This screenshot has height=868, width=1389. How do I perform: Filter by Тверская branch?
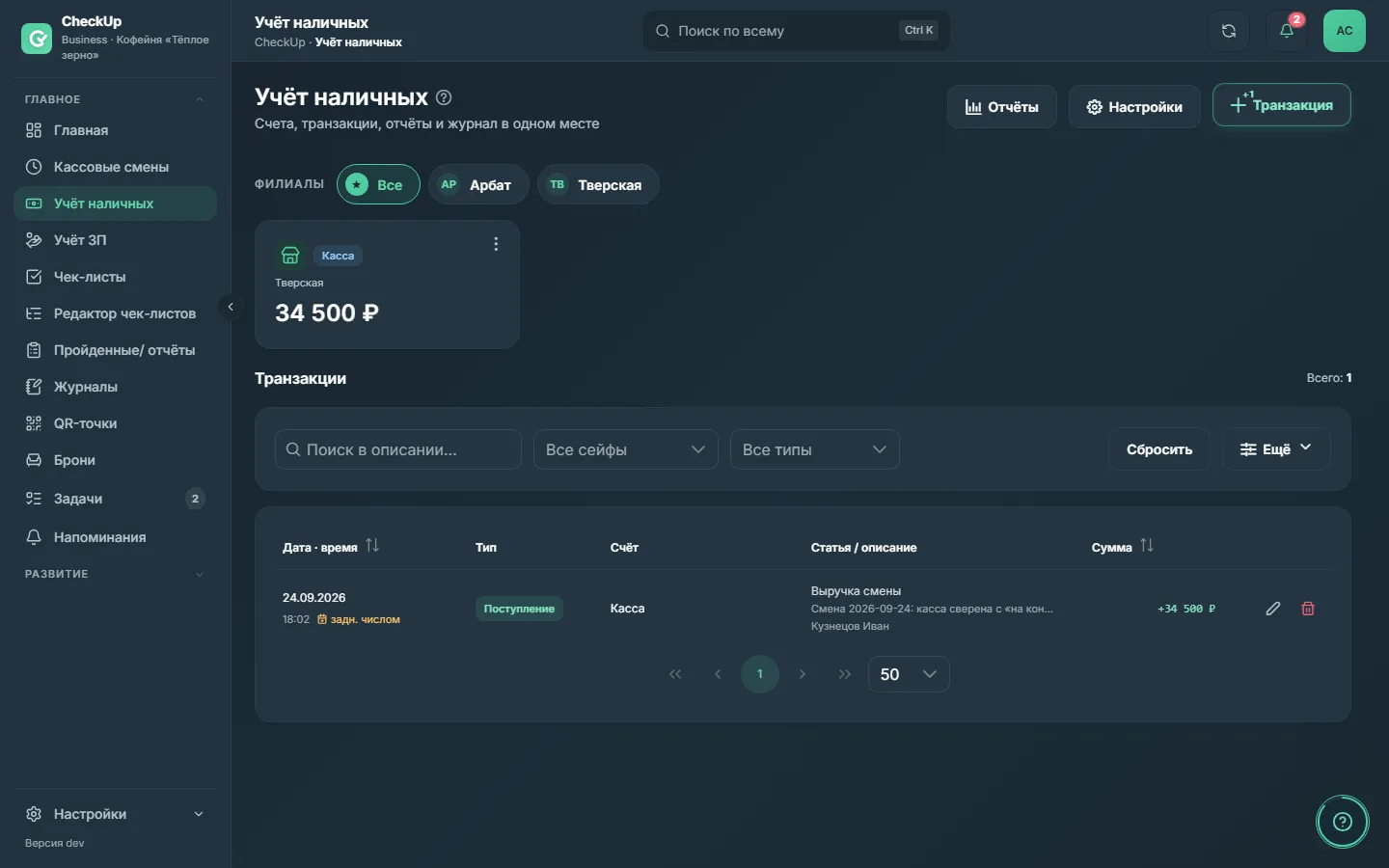598,184
